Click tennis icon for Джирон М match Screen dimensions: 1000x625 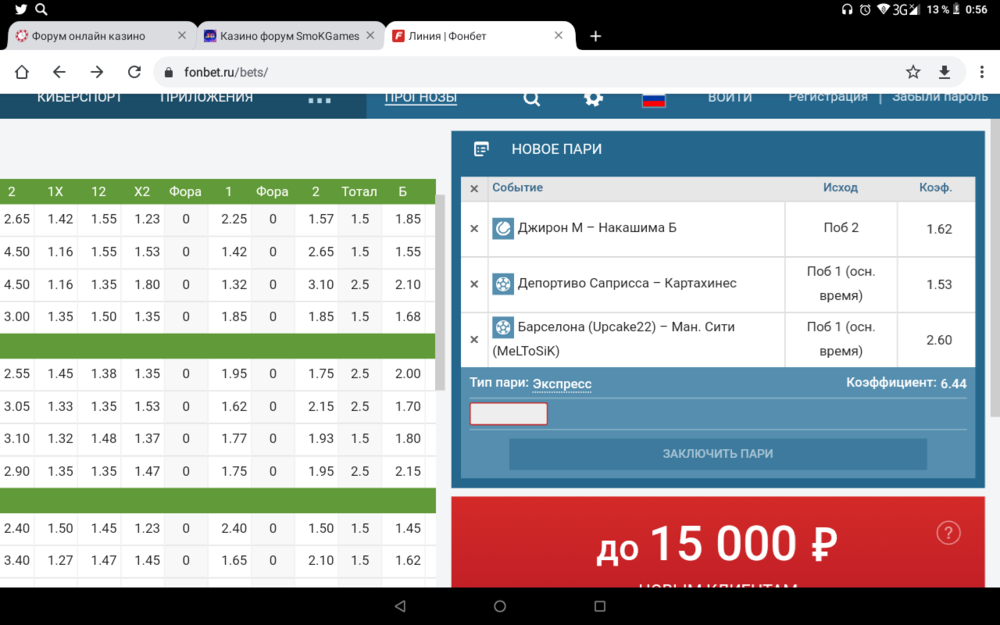[503, 228]
